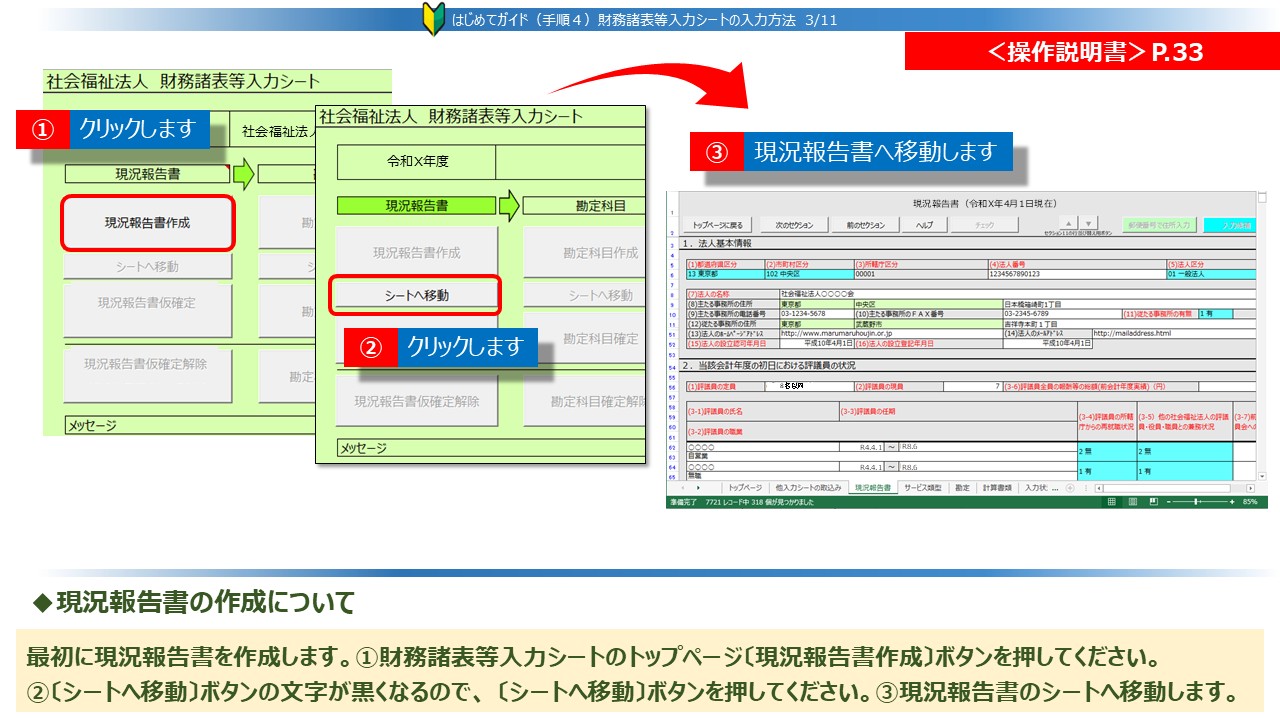Select the 他入力シートの取込み sheet tab
Viewport: 1280px width, 720px height.
tap(808, 488)
